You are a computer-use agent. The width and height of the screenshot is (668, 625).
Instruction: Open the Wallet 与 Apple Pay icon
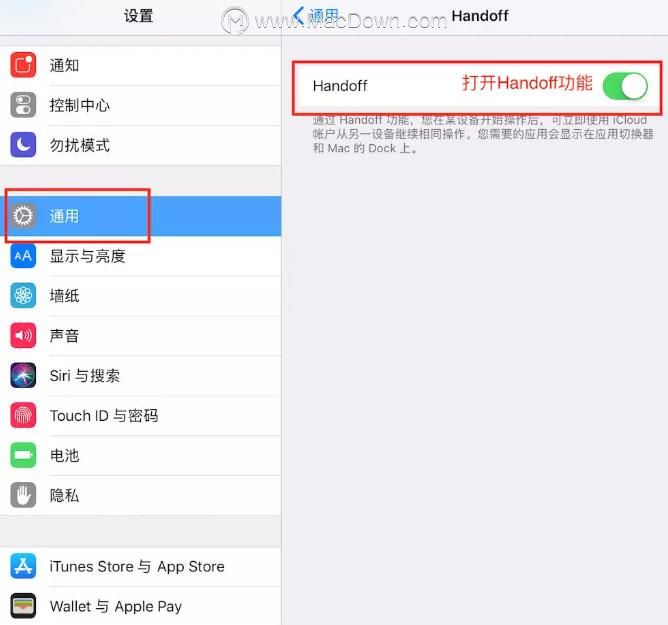click(x=23, y=606)
